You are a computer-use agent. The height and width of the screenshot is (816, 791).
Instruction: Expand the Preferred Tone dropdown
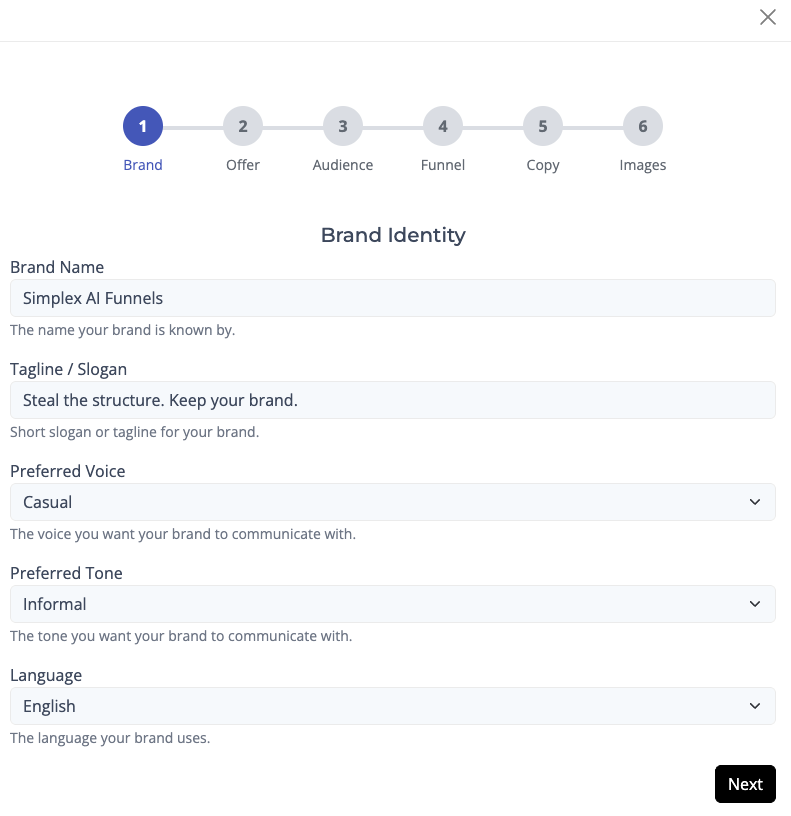[392, 604]
